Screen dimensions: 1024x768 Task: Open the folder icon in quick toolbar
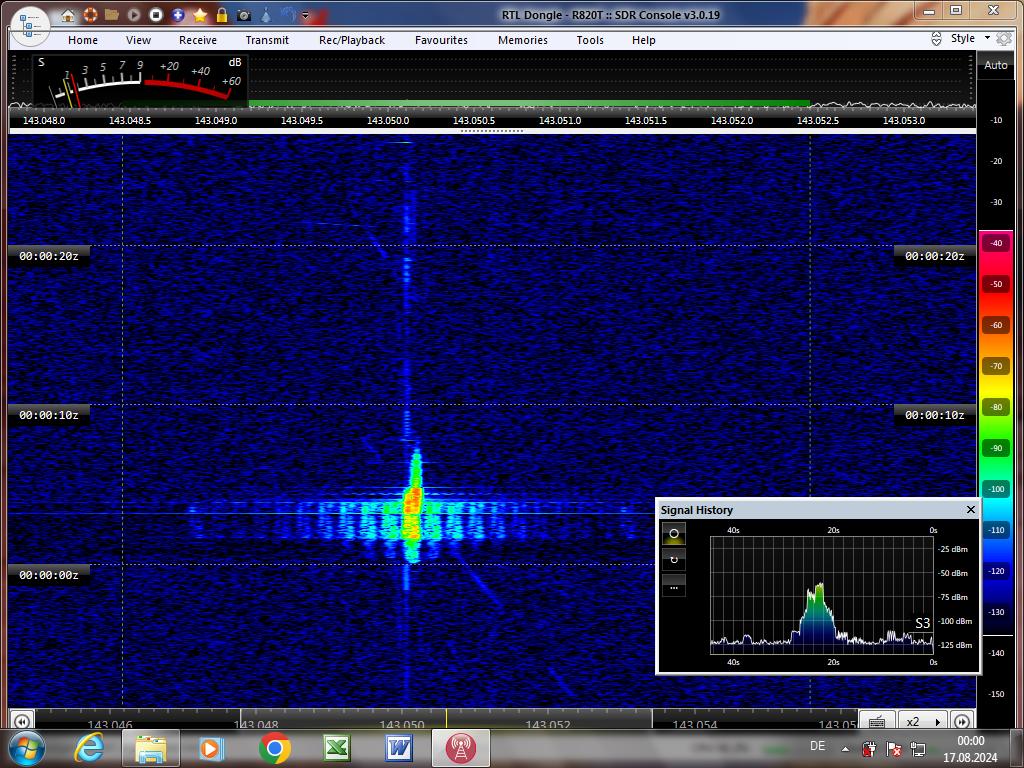[112, 15]
